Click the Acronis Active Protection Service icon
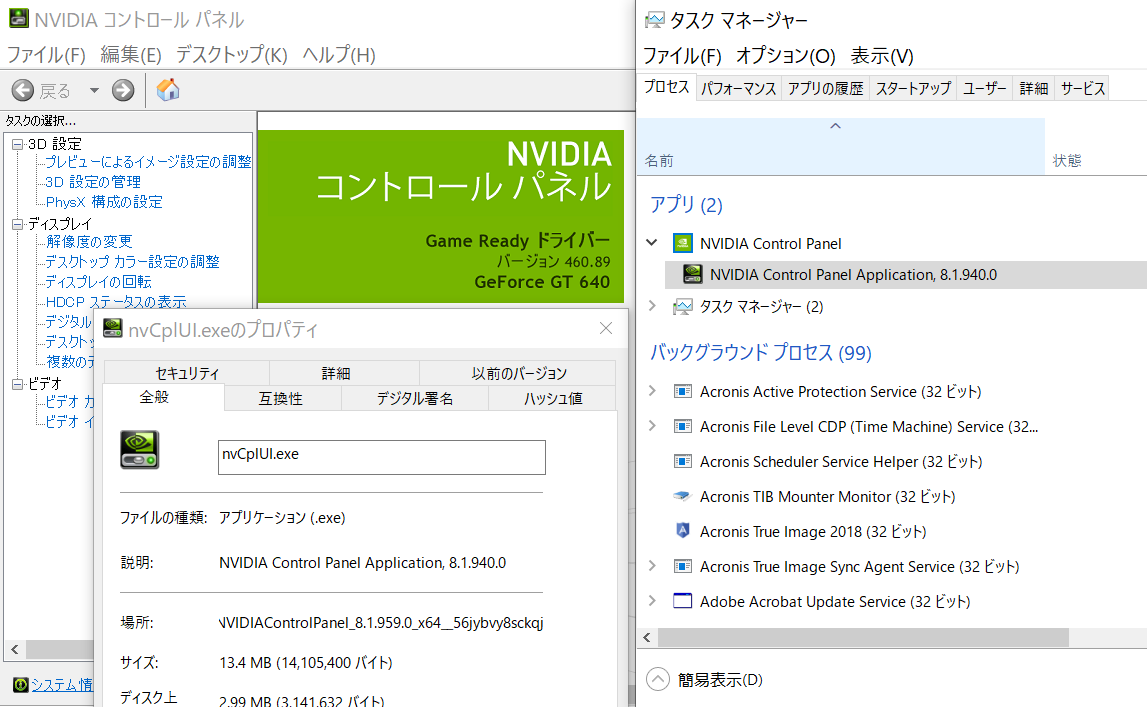The width and height of the screenshot is (1147, 707). point(682,391)
